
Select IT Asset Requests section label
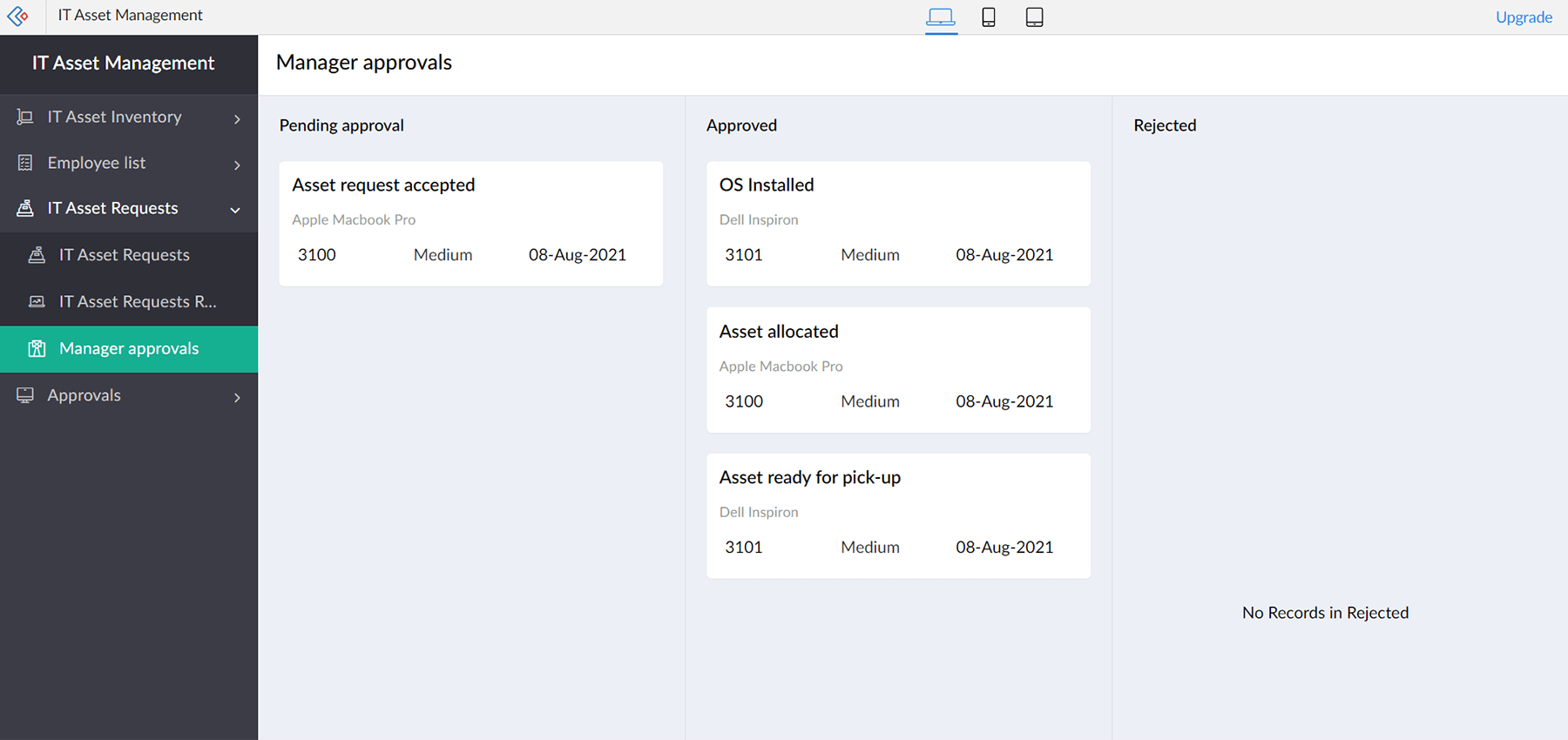[112, 208]
